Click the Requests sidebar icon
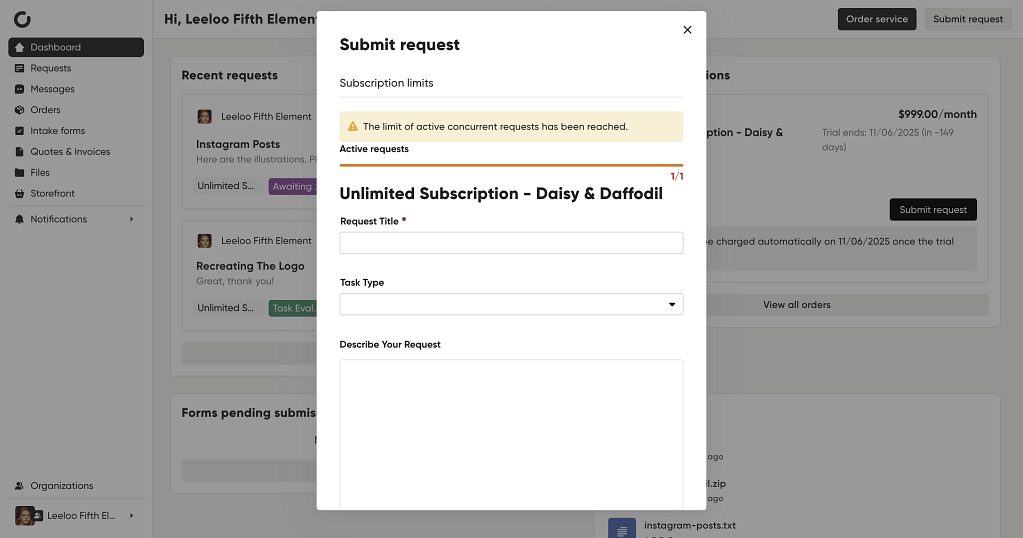Image resolution: width=1023 pixels, height=538 pixels. pyautogui.click(x=20, y=68)
